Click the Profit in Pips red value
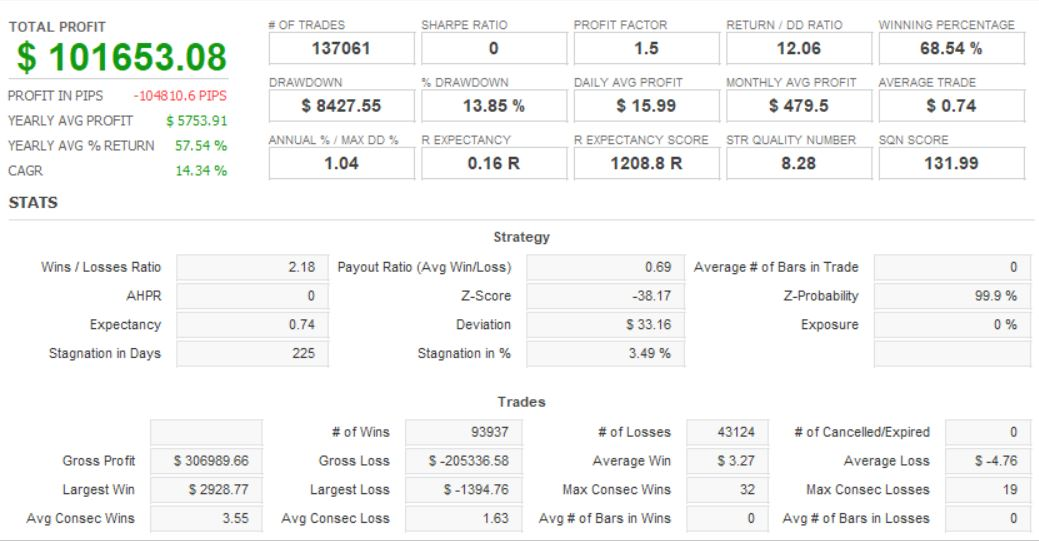The image size is (1039, 541). [x=180, y=96]
